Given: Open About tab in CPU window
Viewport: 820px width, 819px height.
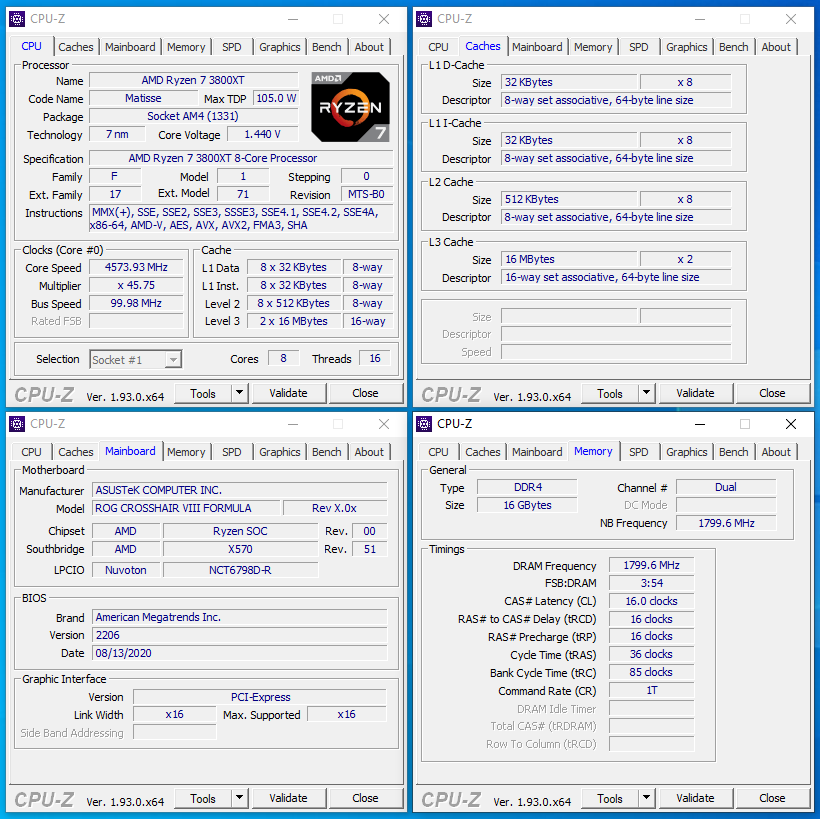Looking at the screenshot, I should point(369,47).
